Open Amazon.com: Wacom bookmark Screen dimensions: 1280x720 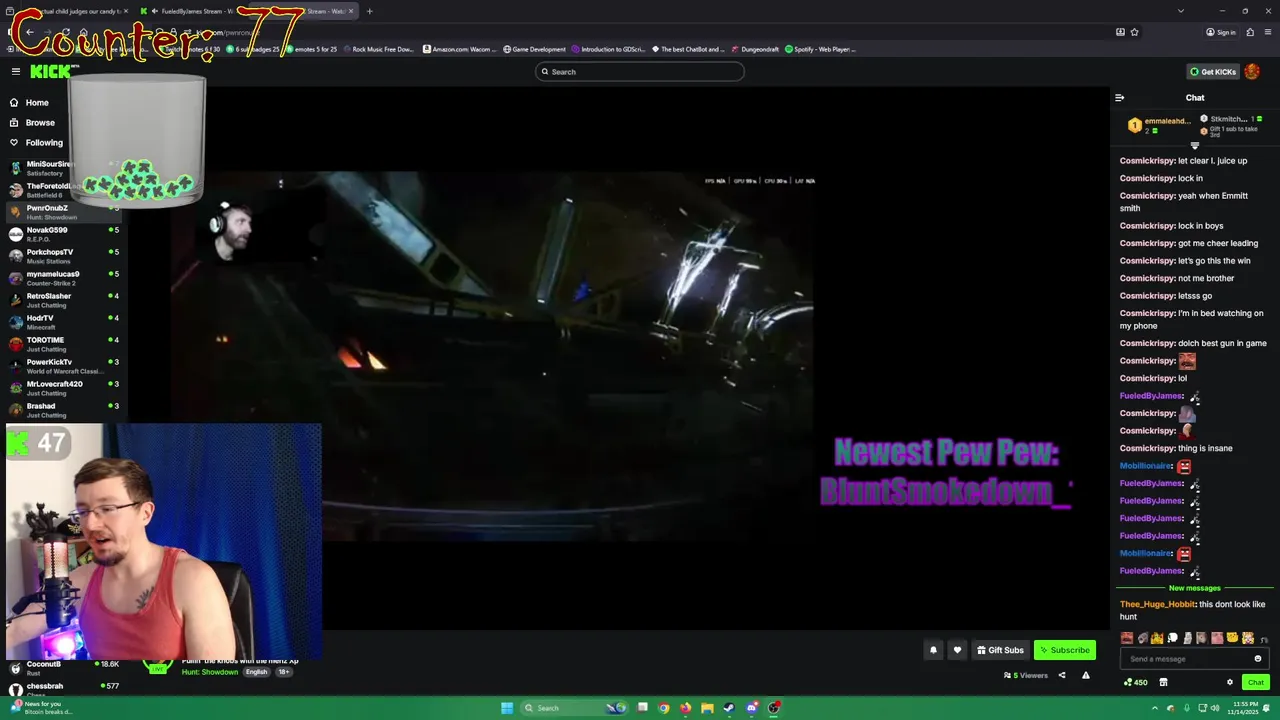pyautogui.click(x=460, y=49)
